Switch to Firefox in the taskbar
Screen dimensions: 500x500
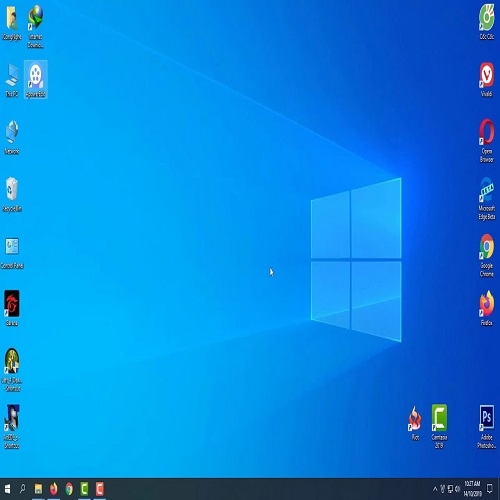click(53, 489)
